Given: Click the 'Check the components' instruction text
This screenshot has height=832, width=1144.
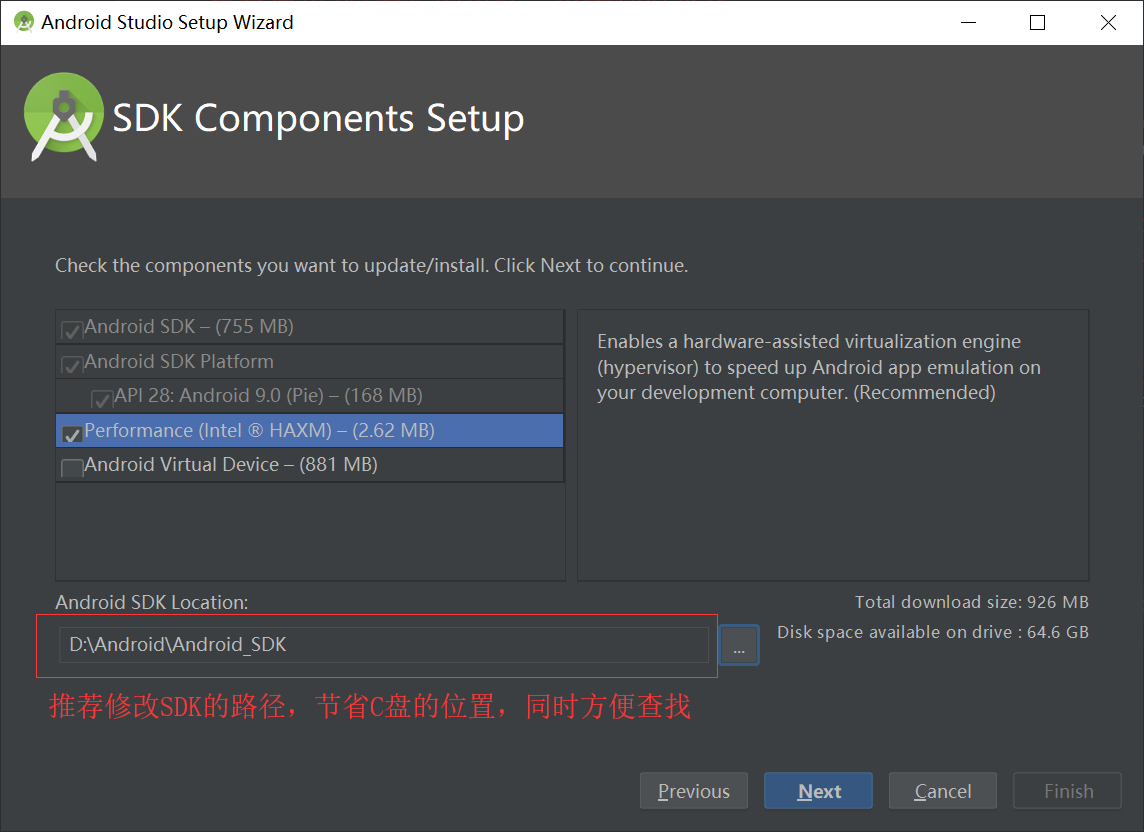Looking at the screenshot, I should (371, 266).
